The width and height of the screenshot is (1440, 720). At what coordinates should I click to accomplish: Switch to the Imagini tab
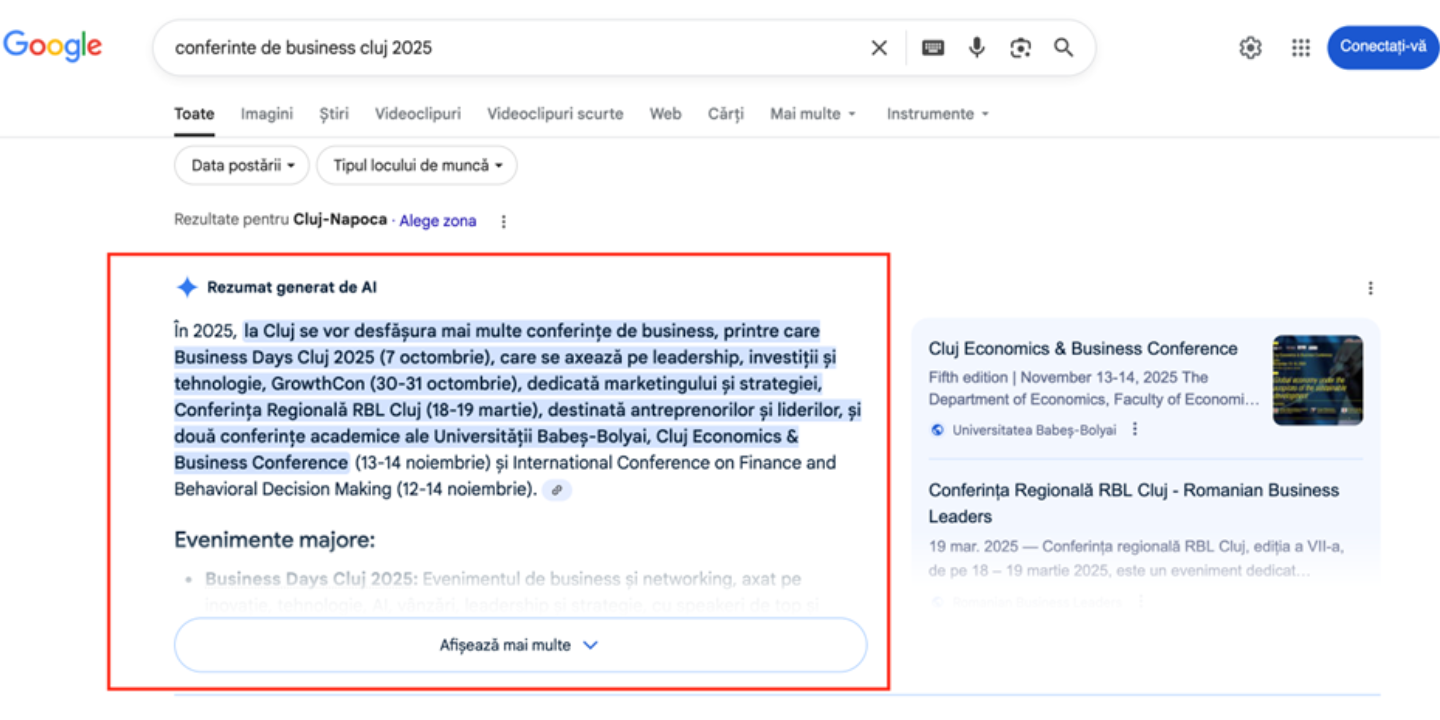click(266, 114)
